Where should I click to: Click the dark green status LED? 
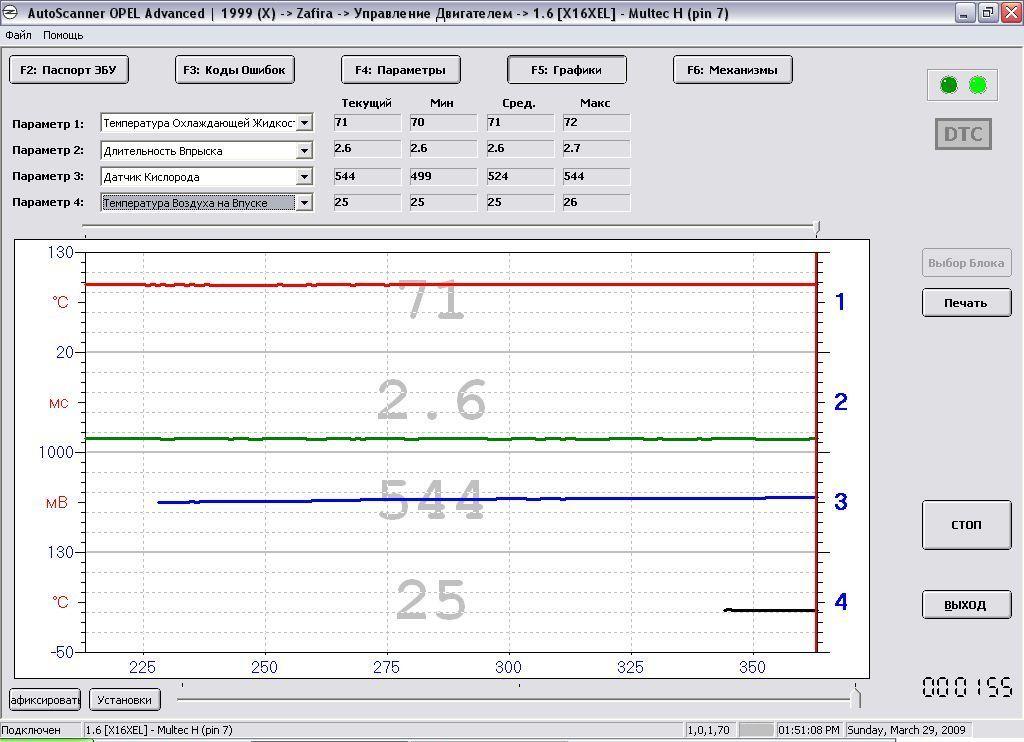[949, 85]
